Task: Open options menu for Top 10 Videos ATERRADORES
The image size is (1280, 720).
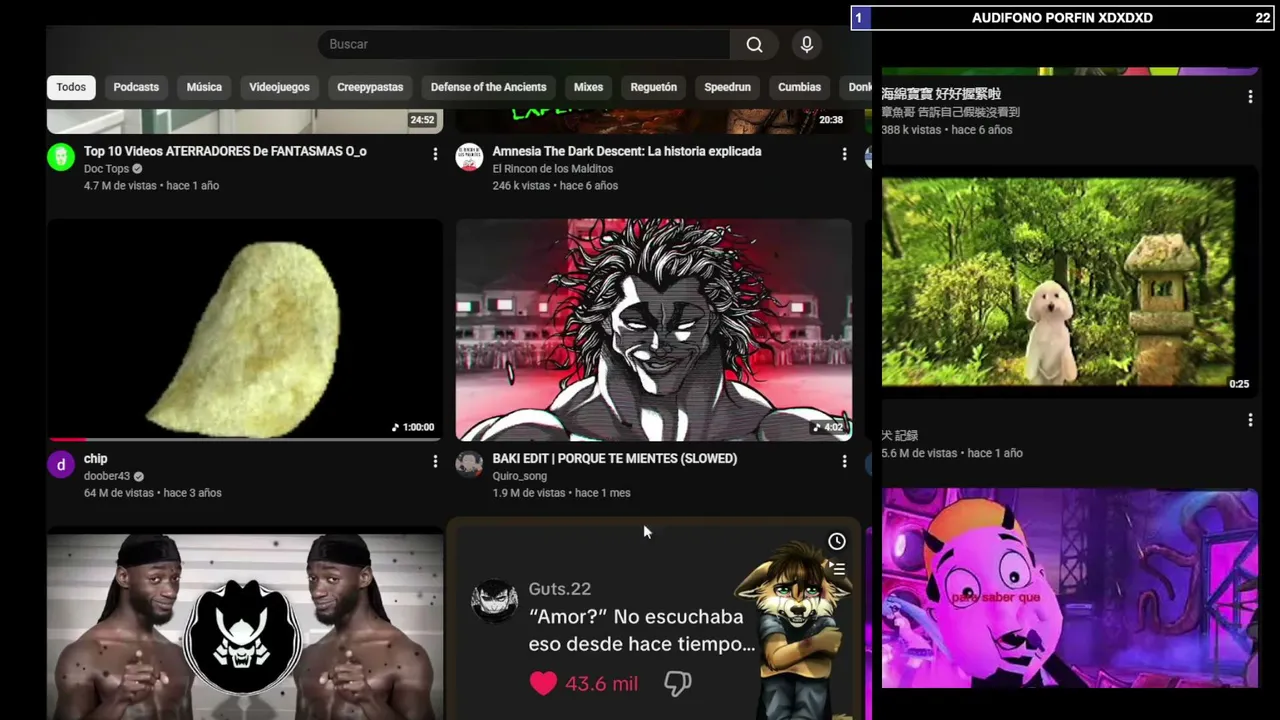Action: (x=435, y=154)
